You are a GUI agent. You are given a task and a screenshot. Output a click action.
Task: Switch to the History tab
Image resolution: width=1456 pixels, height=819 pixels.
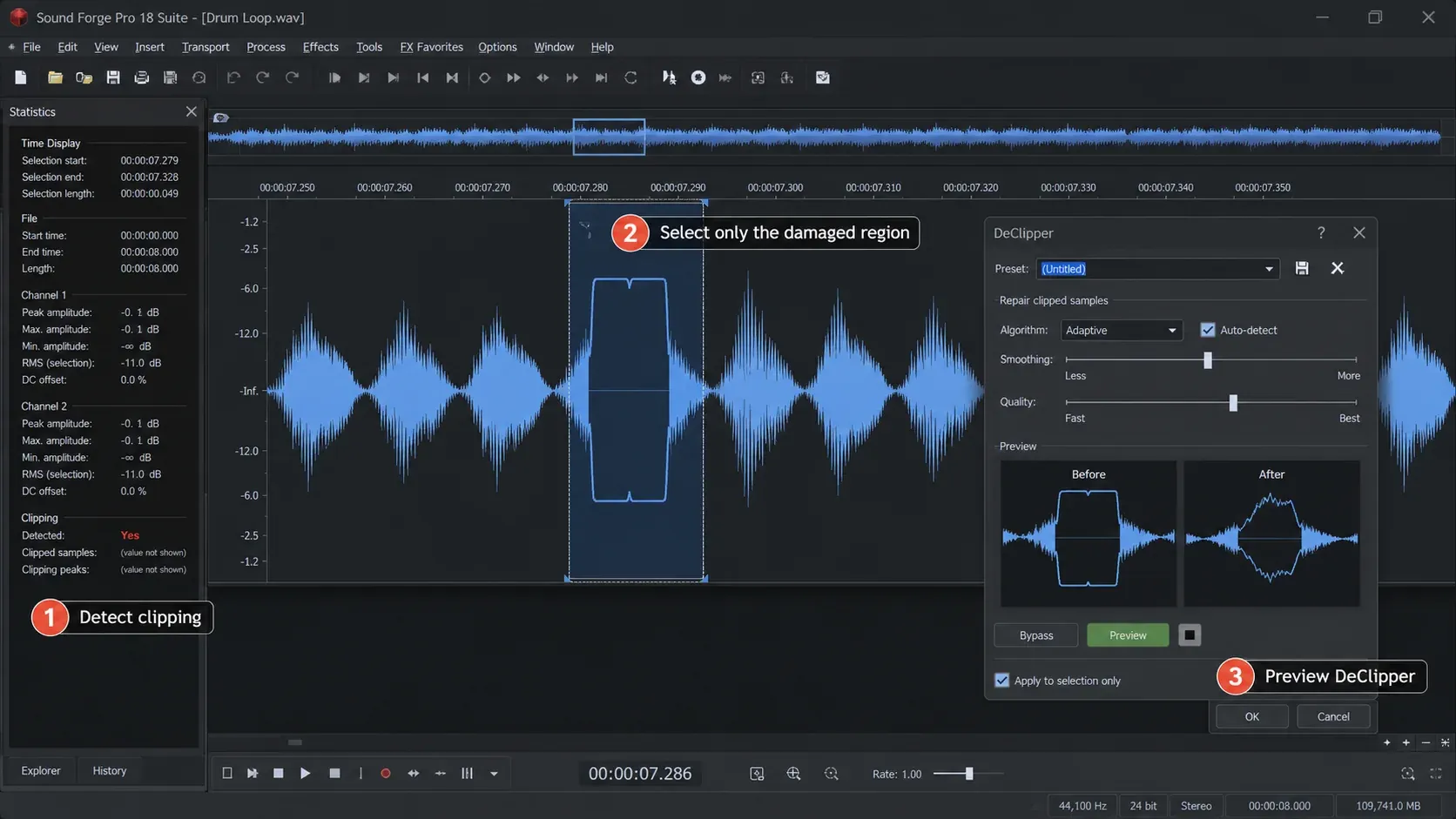click(110, 771)
